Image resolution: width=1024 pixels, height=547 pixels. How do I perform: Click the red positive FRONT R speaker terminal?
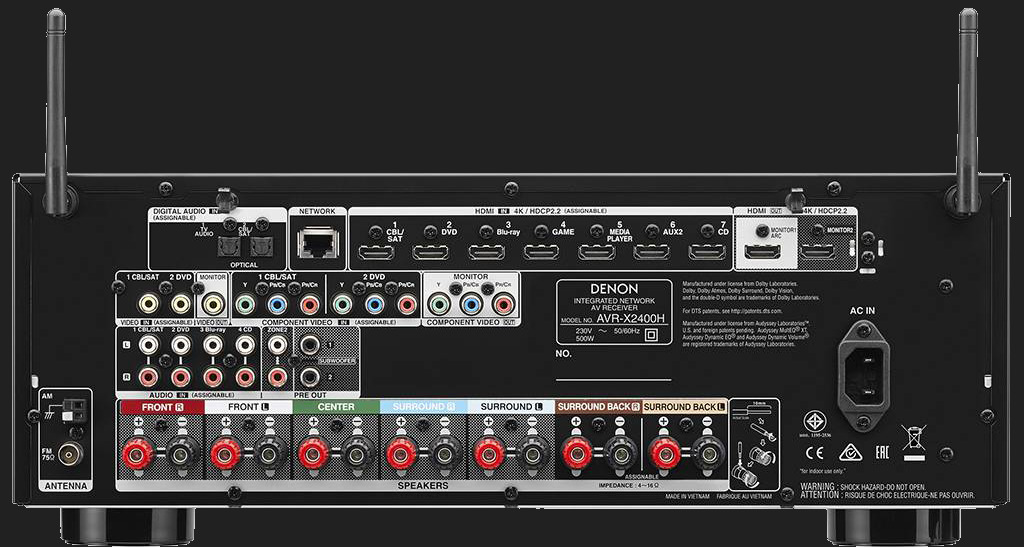coord(138,454)
